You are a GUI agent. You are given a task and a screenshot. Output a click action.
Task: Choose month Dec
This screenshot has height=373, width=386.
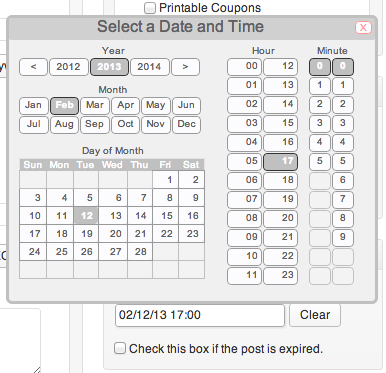tap(186, 125)
